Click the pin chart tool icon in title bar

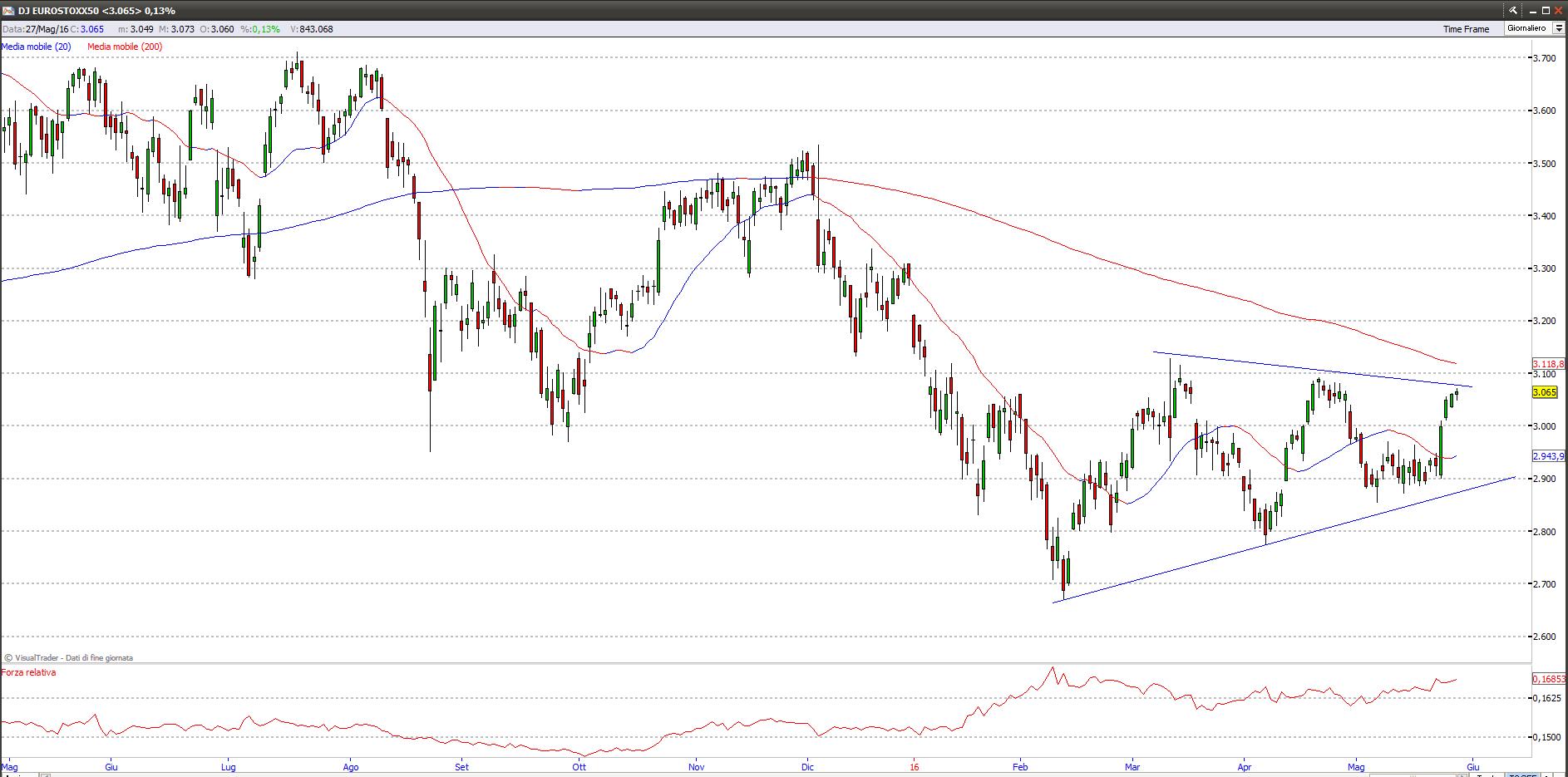pyautogui.click(x=1514, y=11)
